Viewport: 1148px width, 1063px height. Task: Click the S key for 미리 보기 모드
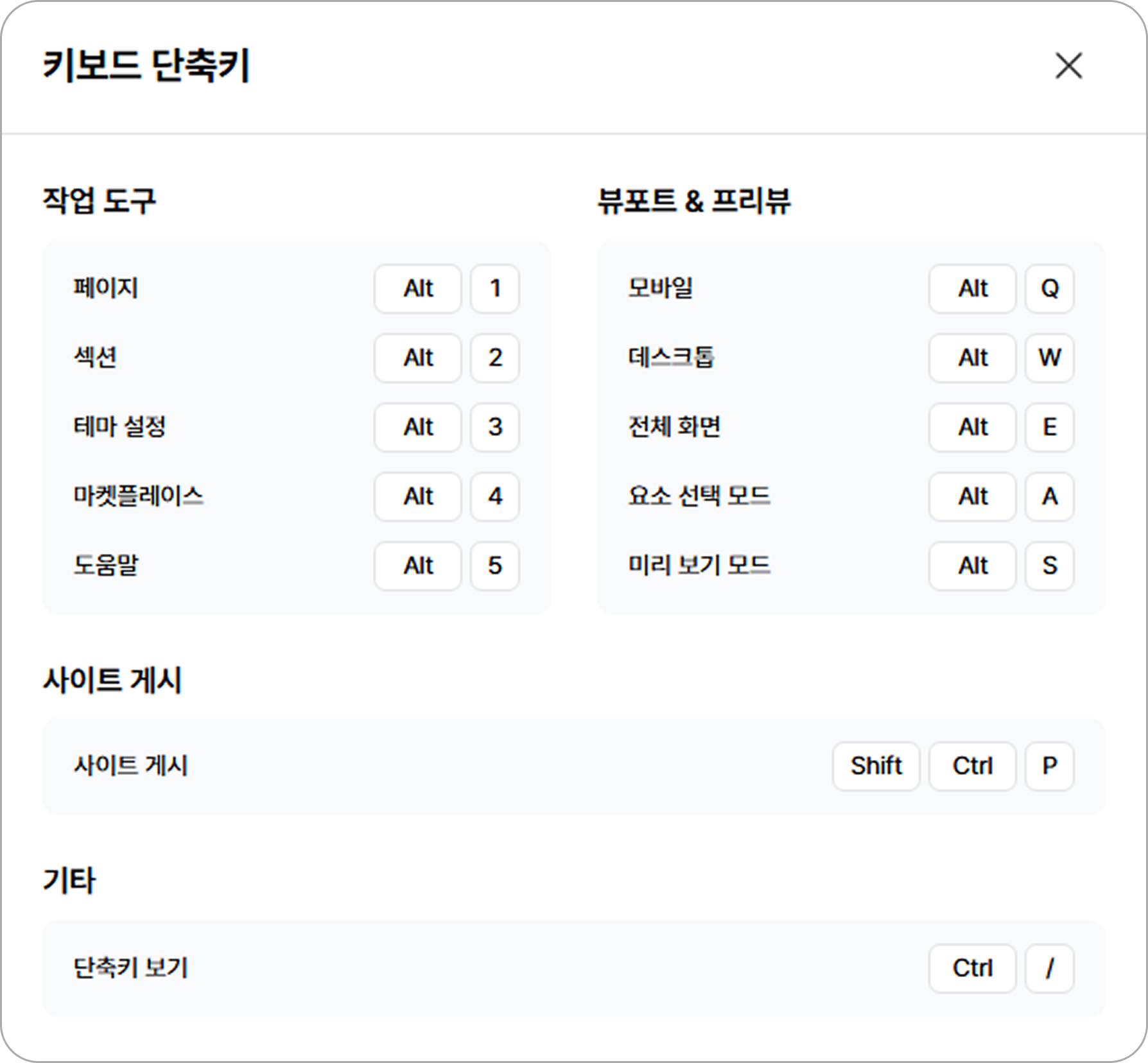click(1049, 566)
